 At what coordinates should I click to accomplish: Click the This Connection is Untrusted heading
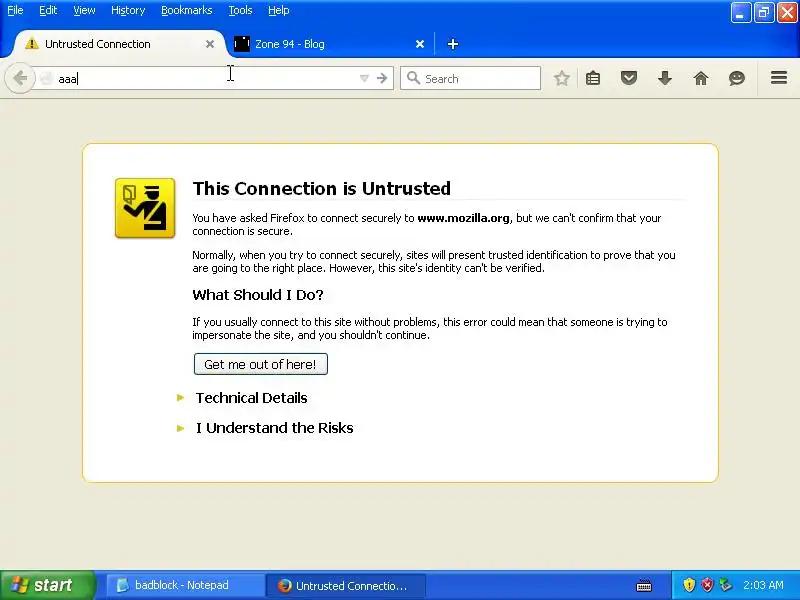tap(321, 188)
